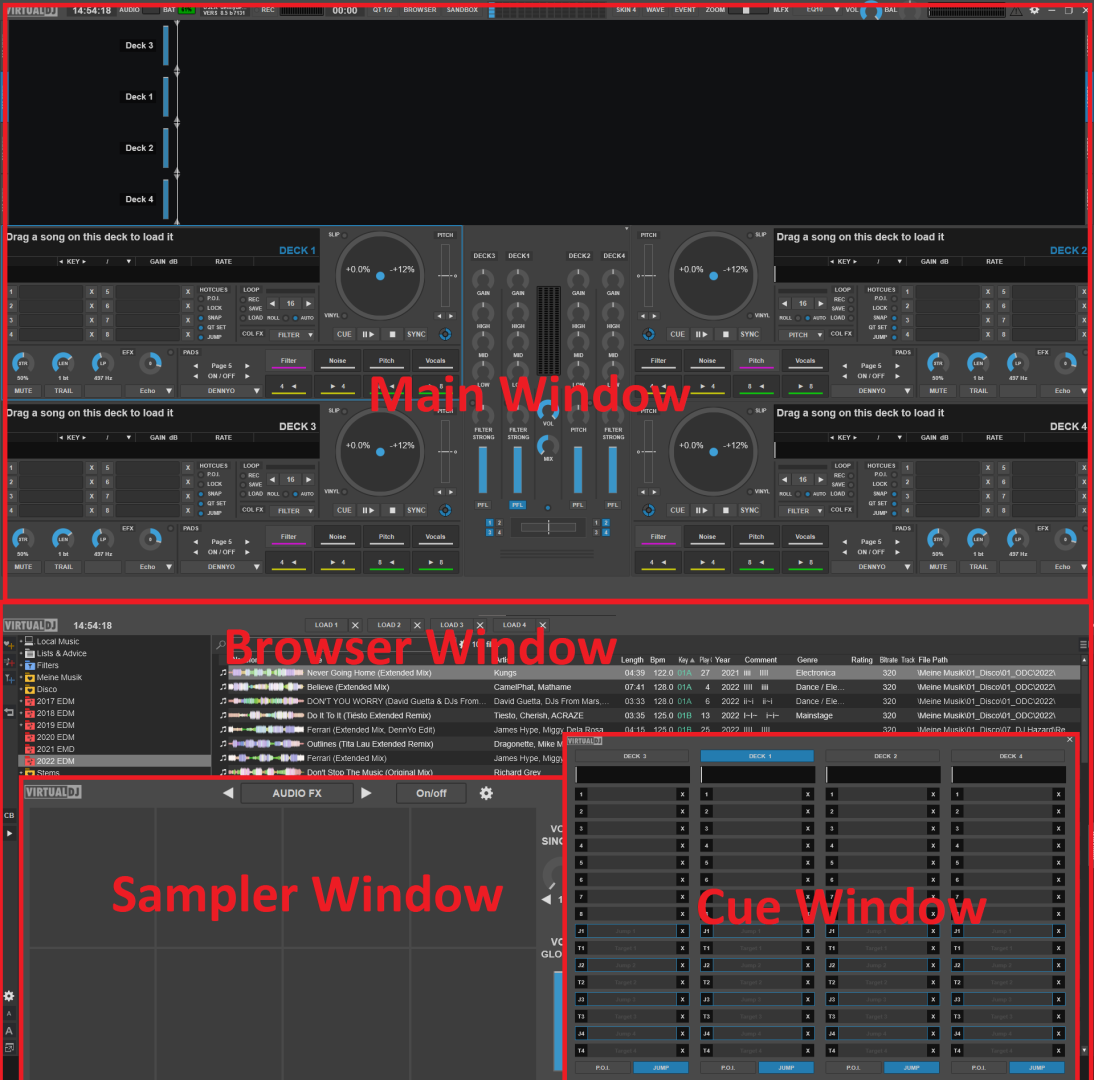Click SANDBOX in the top bar
The width and height of the screenshot is (1094, 1080).
pyautogui.click(x=462, y=10)
